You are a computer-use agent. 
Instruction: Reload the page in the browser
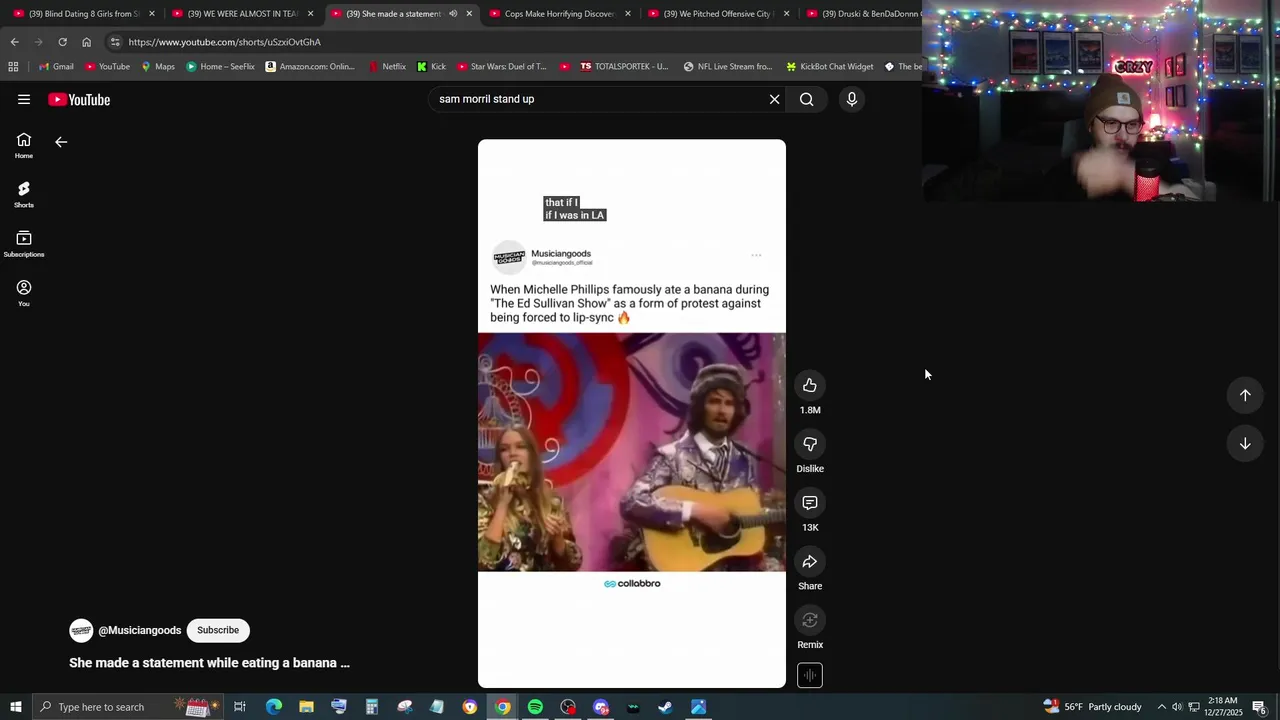62,42
